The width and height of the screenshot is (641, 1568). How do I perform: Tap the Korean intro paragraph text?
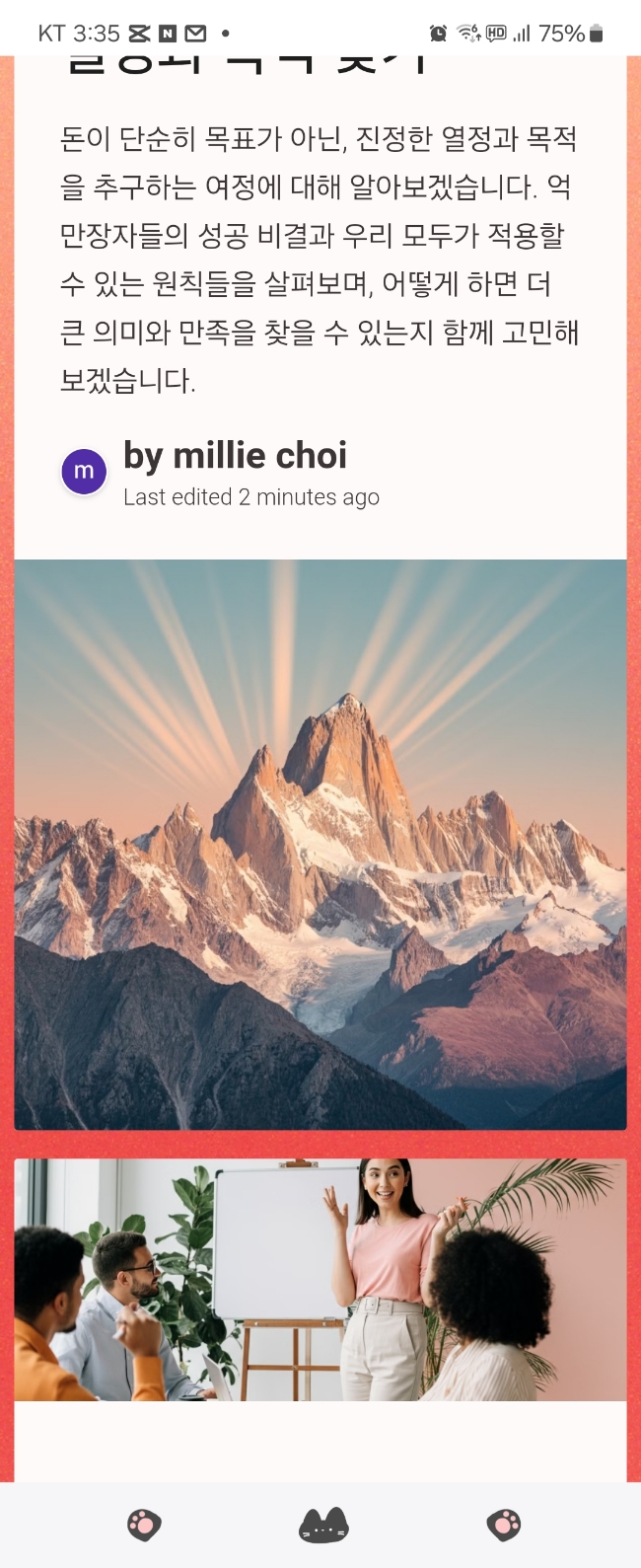click(x=320, y=260)
